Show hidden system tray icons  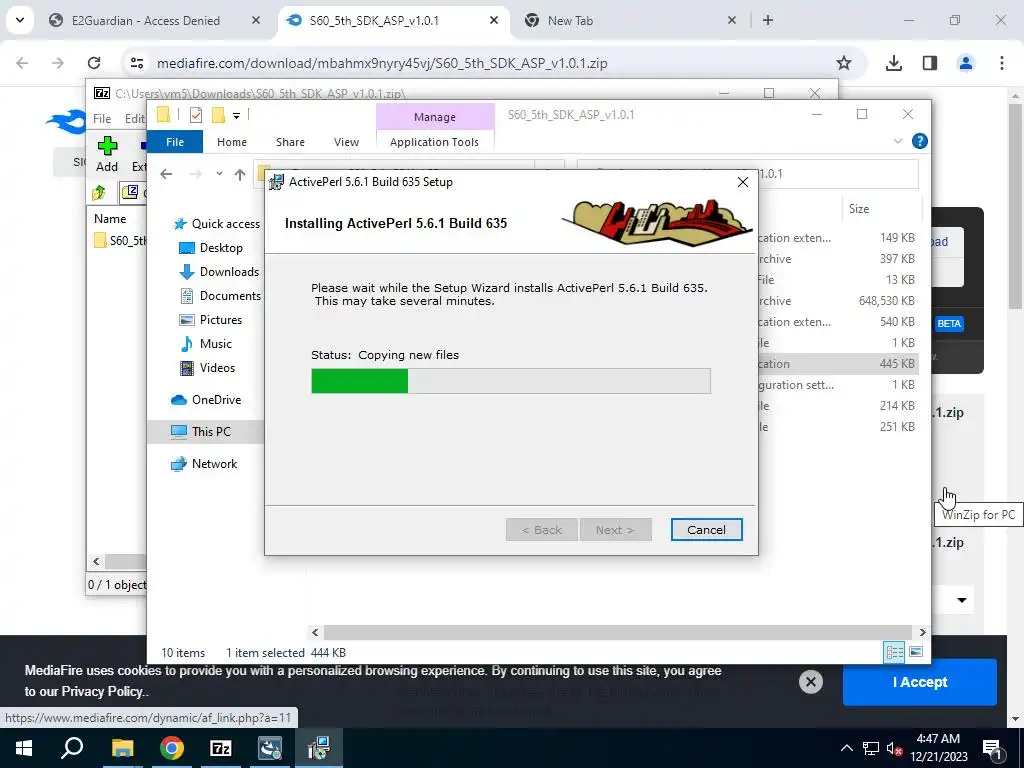click(846, 748)
